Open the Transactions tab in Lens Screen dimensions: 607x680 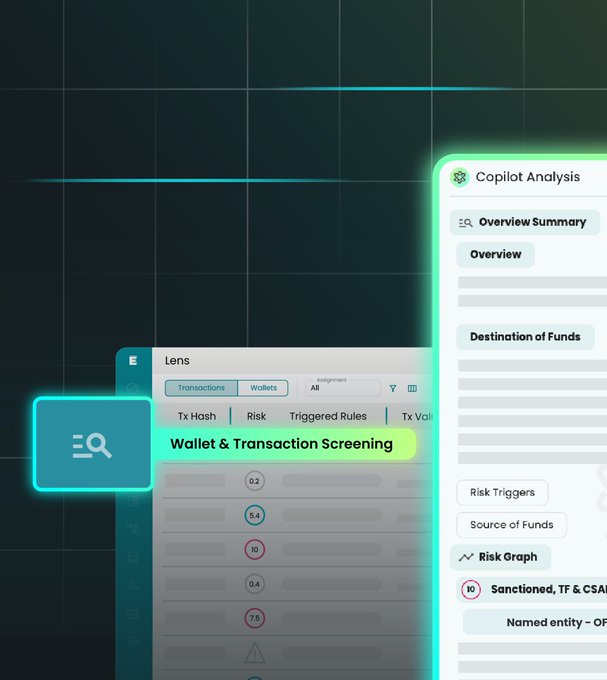pos(201,388)
